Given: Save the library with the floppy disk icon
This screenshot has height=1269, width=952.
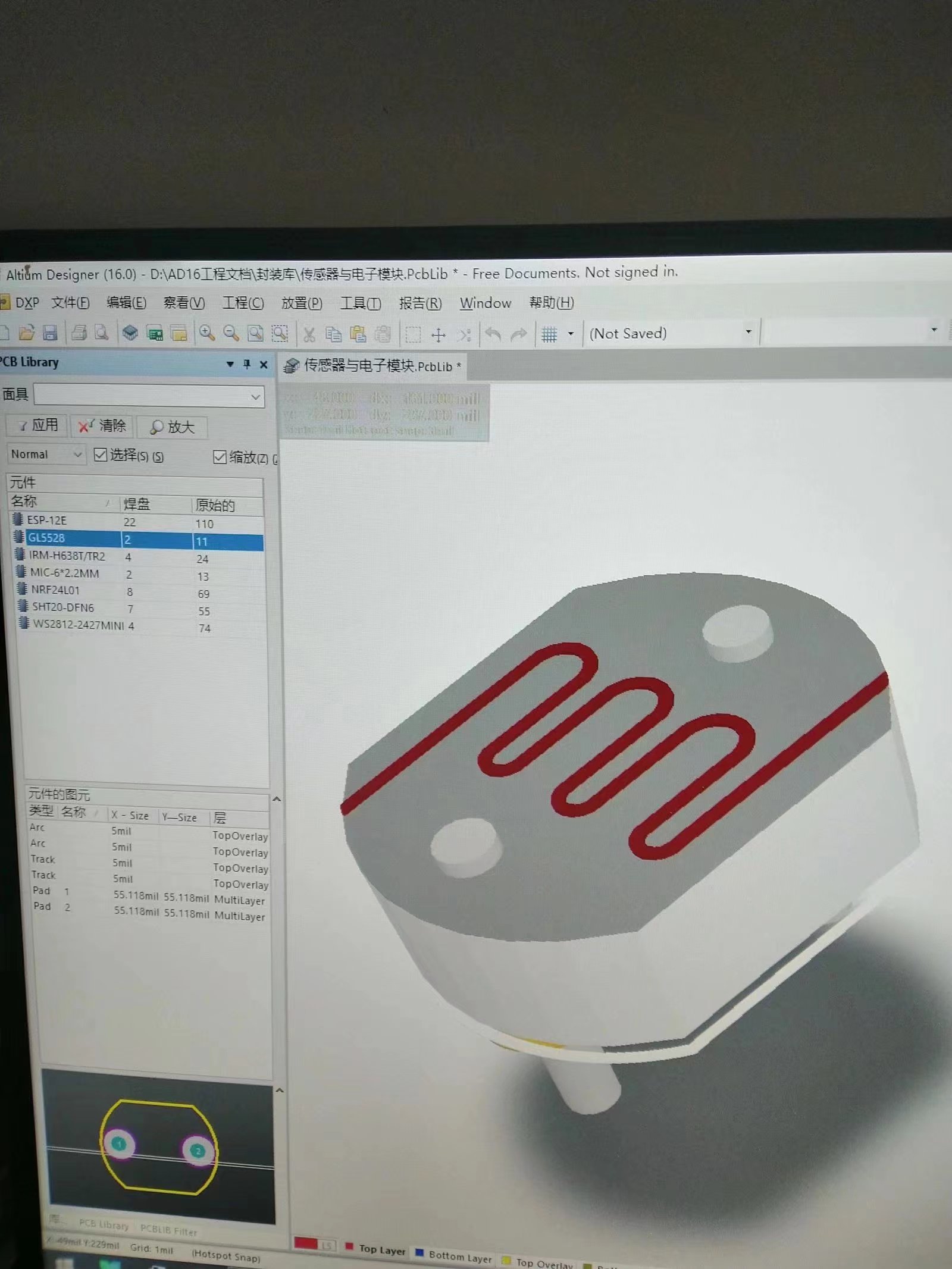Looking at the screenshot, I should click(x=50, y=333).
